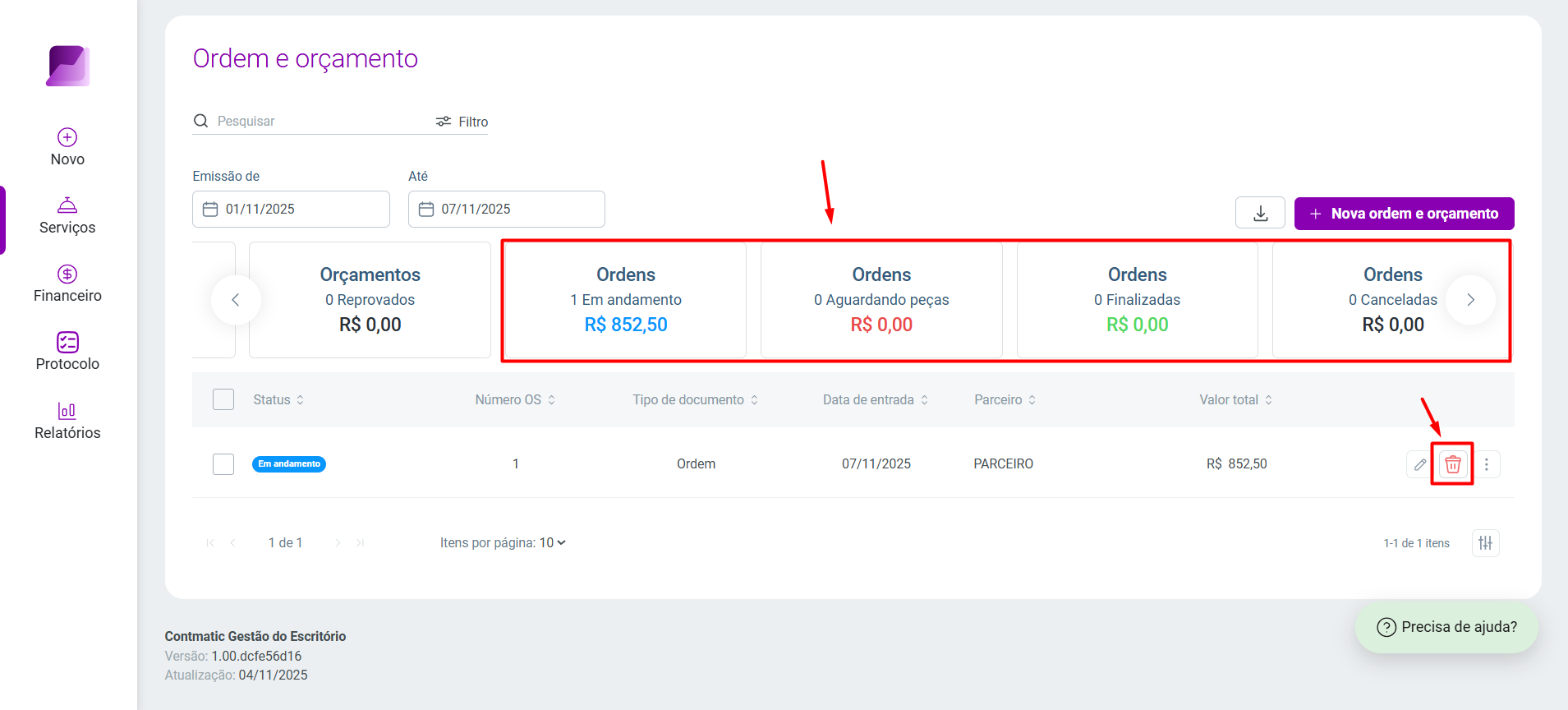Screen dimensions: 1568x710
Task: Click the PARCEIRO cell in the row
Action: [x=1003, y=464]
